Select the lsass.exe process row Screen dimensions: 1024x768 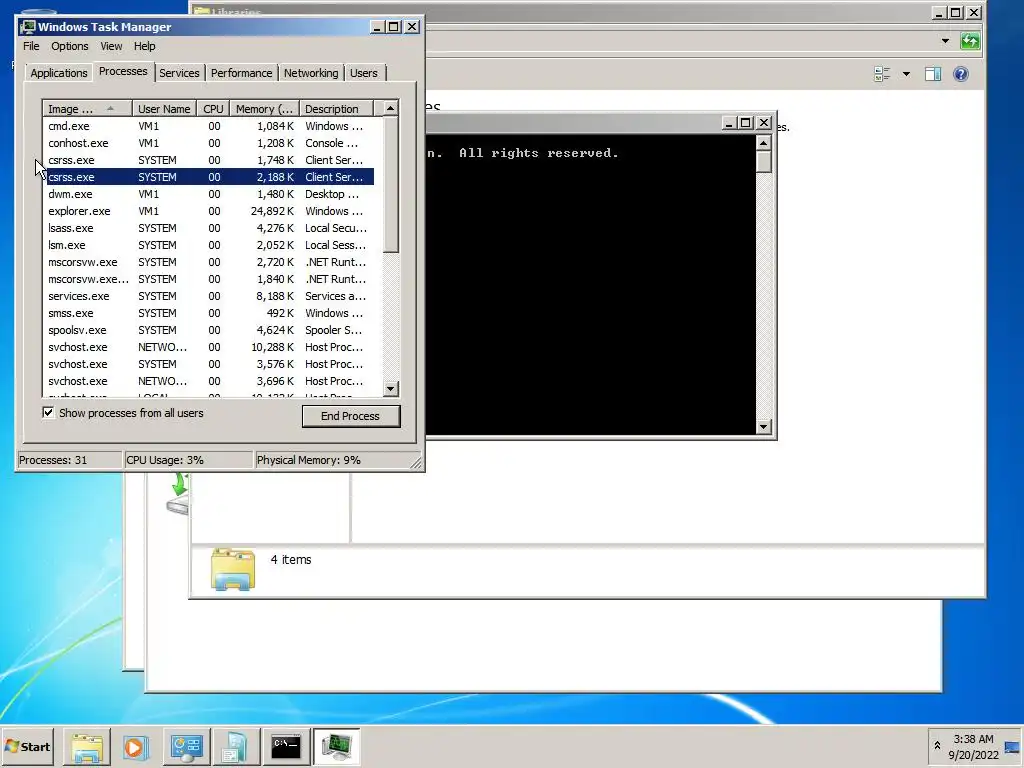(x=209, y=228)
